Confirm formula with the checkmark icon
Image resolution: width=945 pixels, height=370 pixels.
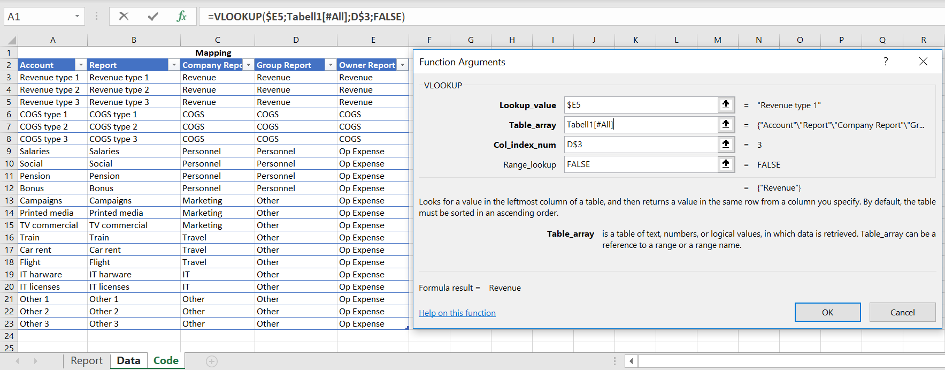[x=153, y=16]
